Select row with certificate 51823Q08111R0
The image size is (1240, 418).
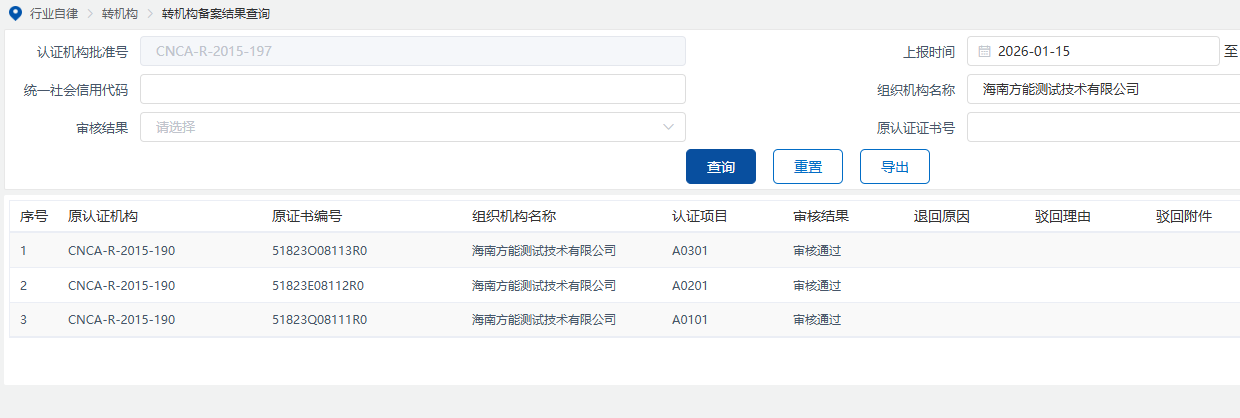pyautogui.click(x=319, y=320)
